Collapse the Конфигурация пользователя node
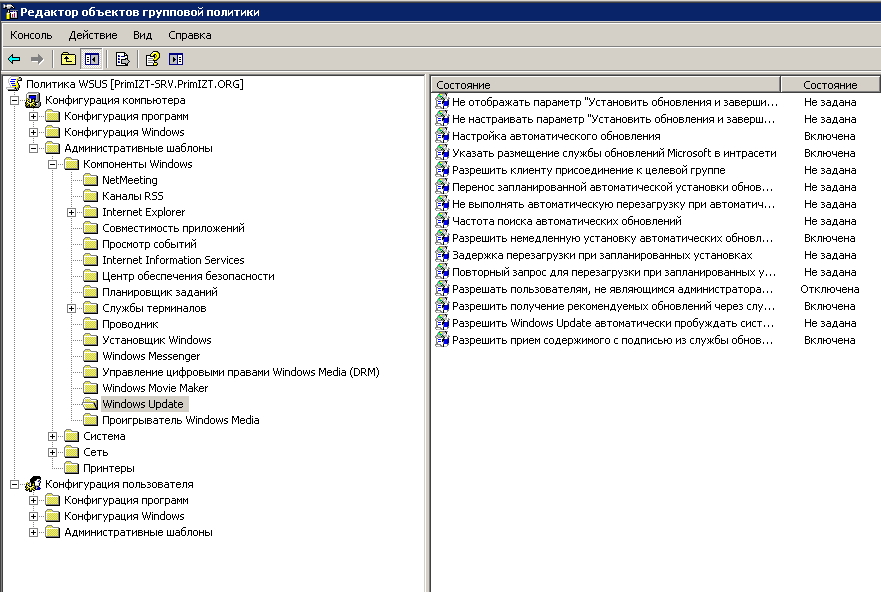Viewport: 881px width, 592px height. [x=15, y=484]
